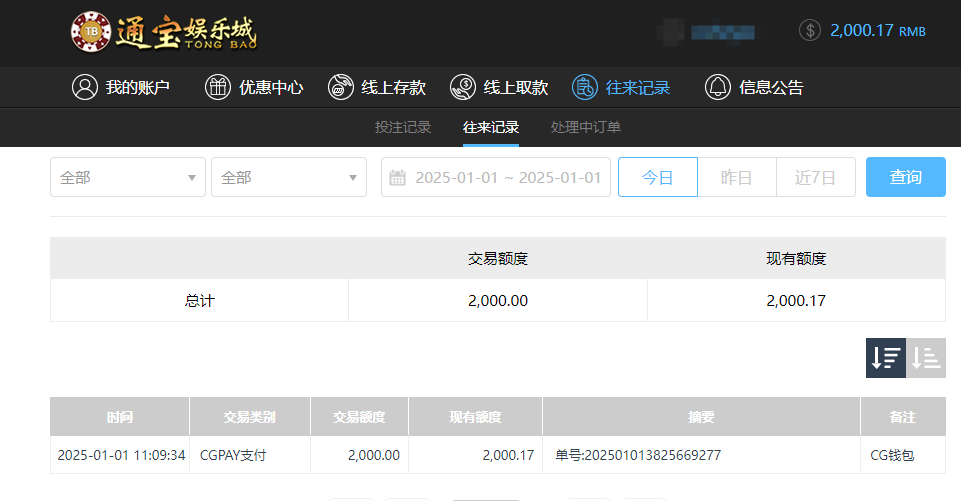This screenshot has height=501, width=961.
Task: Click the 2,000.17 RMB balance
Action: tap(878, 31)
